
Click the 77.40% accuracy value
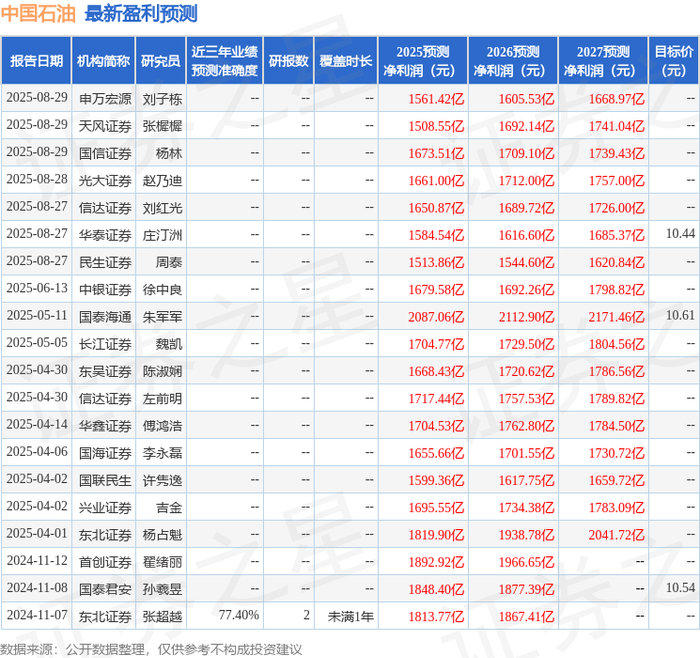(x=239, y=615)
